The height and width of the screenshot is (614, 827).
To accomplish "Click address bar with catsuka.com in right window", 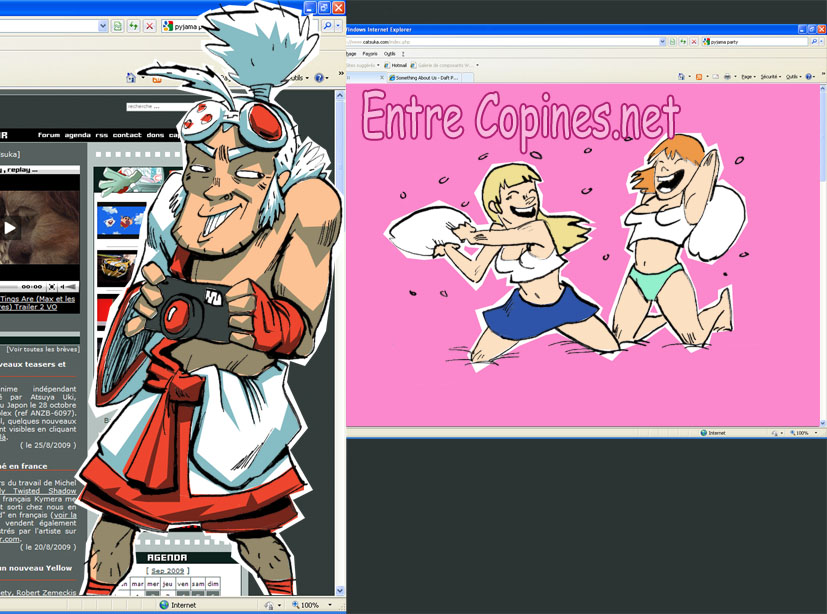I will (502, 42).
